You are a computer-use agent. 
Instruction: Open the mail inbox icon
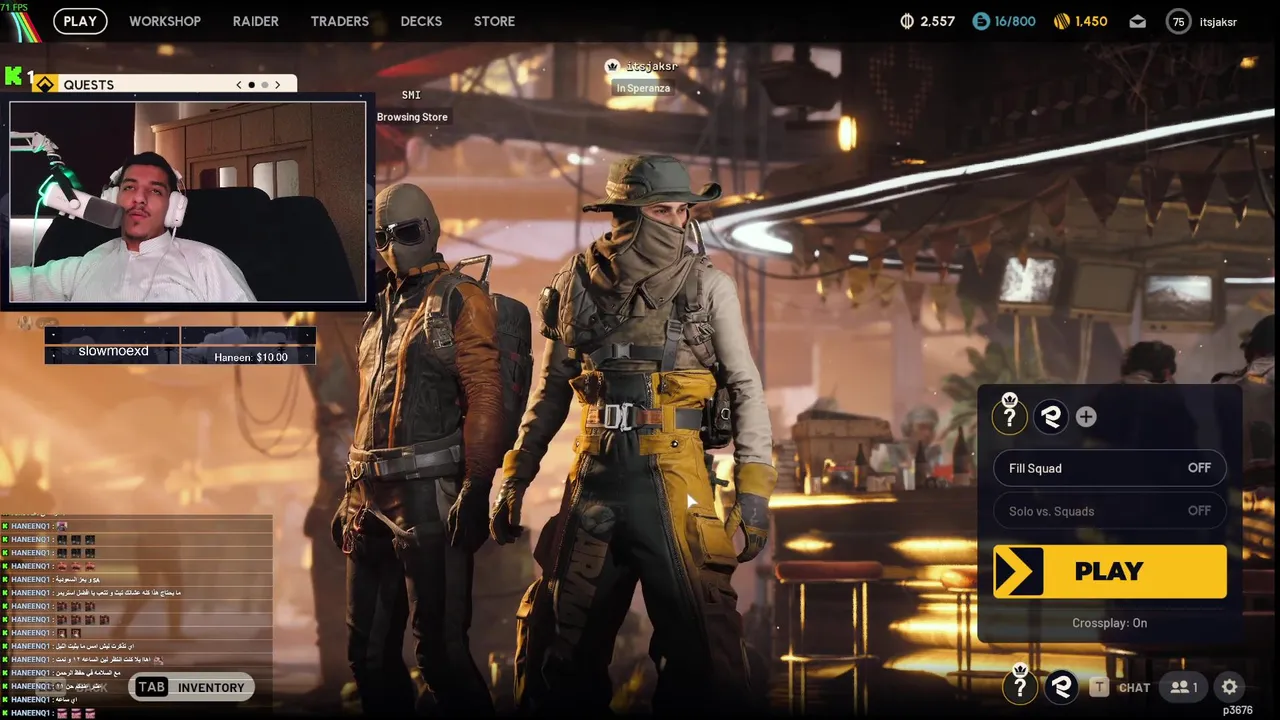pos(1138,21)
